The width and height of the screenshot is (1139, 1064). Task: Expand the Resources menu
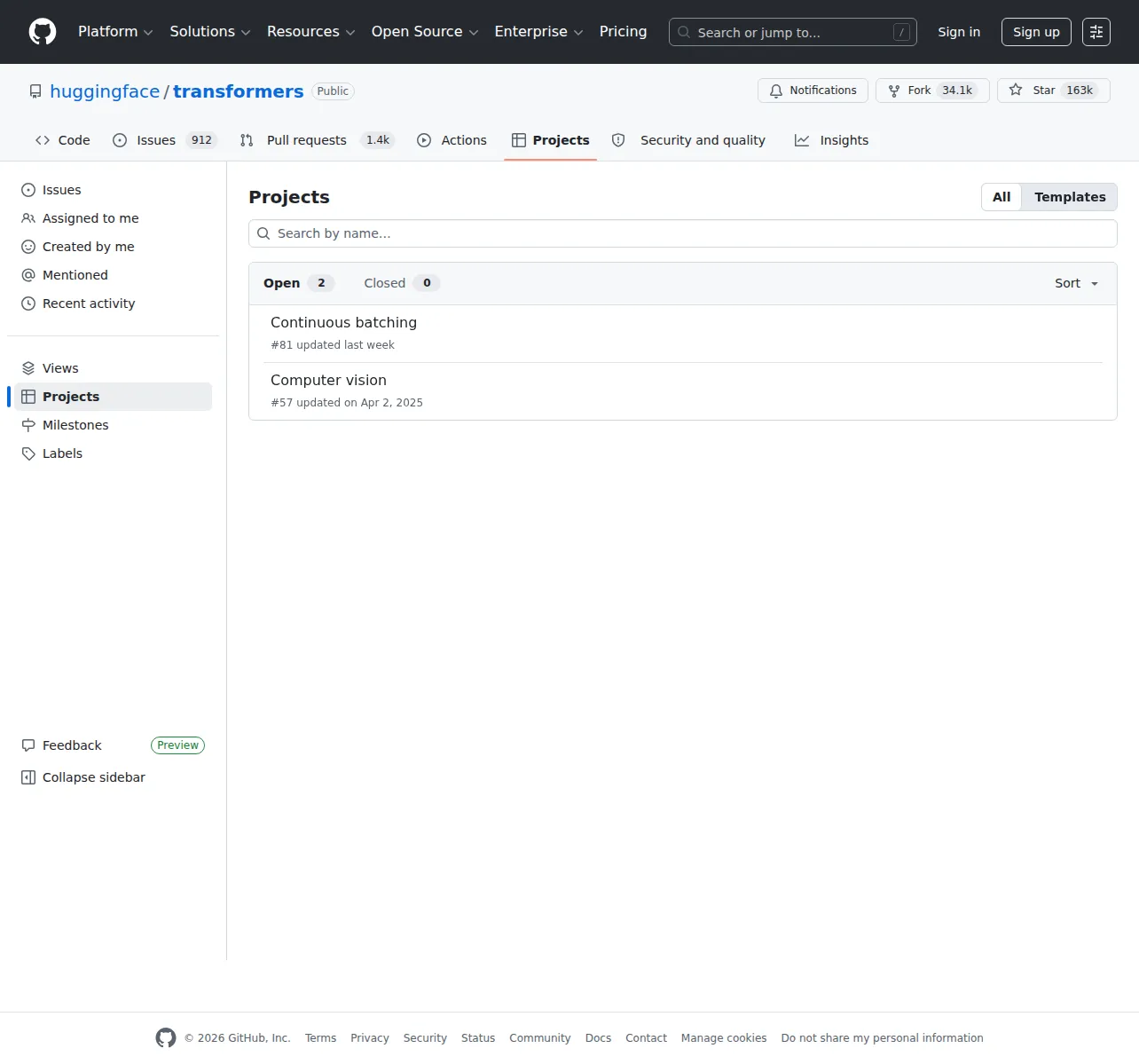(x=311, y=32)
